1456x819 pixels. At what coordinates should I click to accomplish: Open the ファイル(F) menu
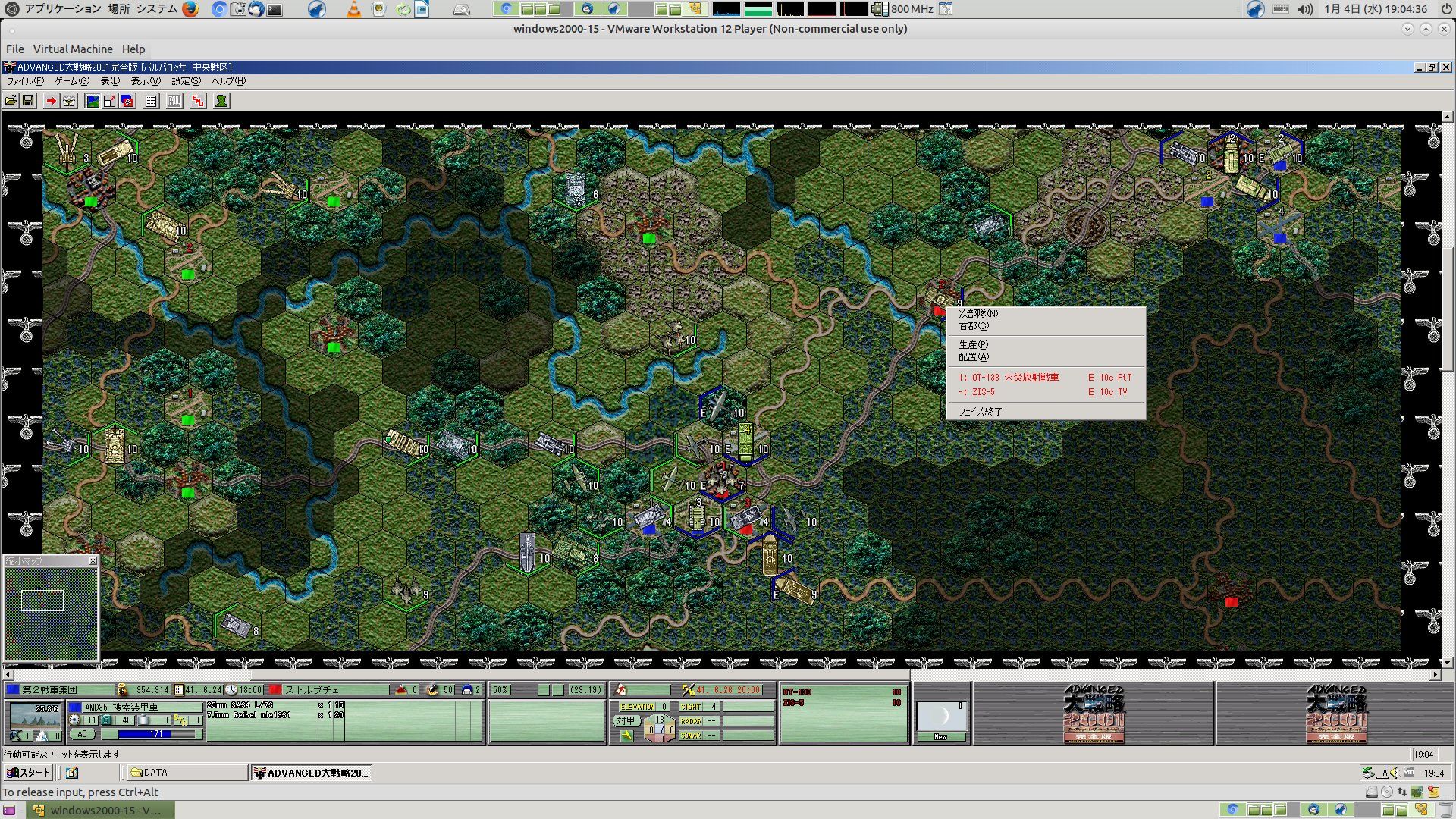click(25, 81)
